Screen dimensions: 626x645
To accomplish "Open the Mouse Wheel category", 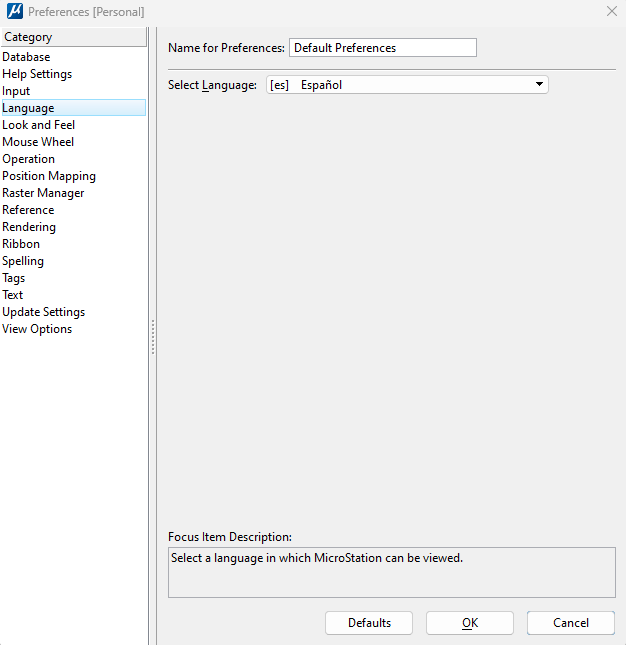I will pos(74,142).
